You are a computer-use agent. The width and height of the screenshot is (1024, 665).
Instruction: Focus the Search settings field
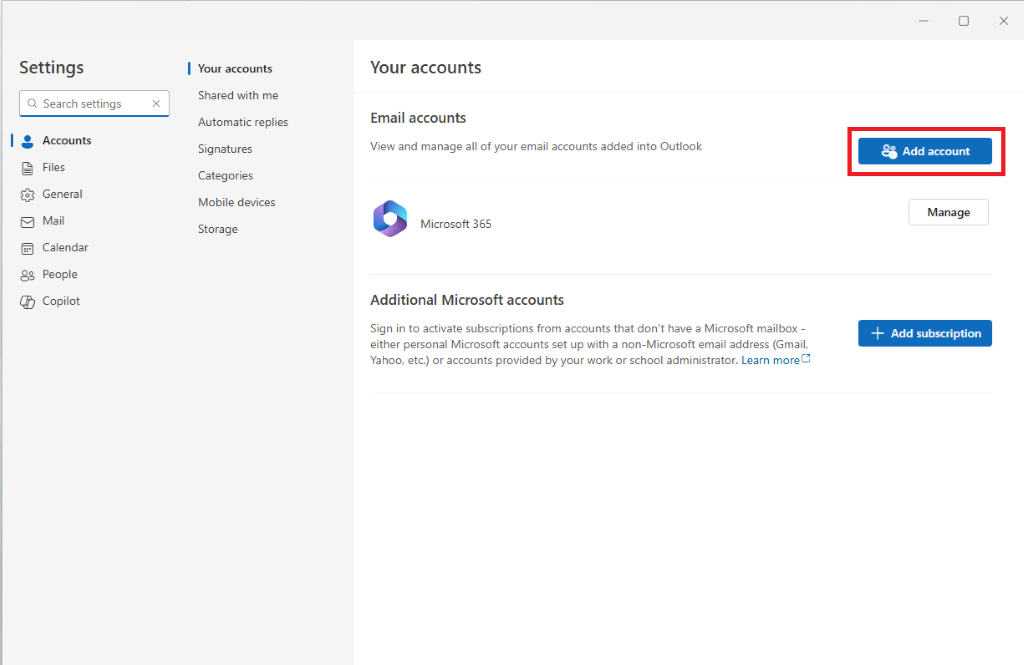(x=95, y=103)
